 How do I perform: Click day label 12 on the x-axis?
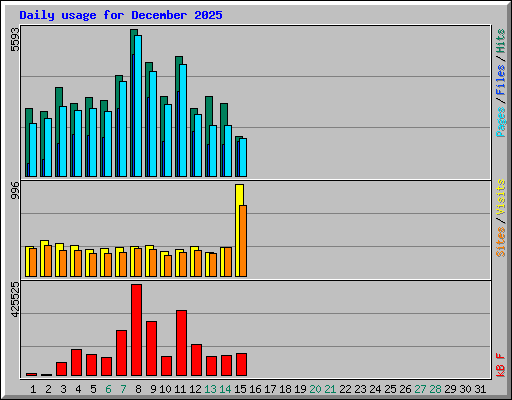pyautogui.click(x=195, y=389)
